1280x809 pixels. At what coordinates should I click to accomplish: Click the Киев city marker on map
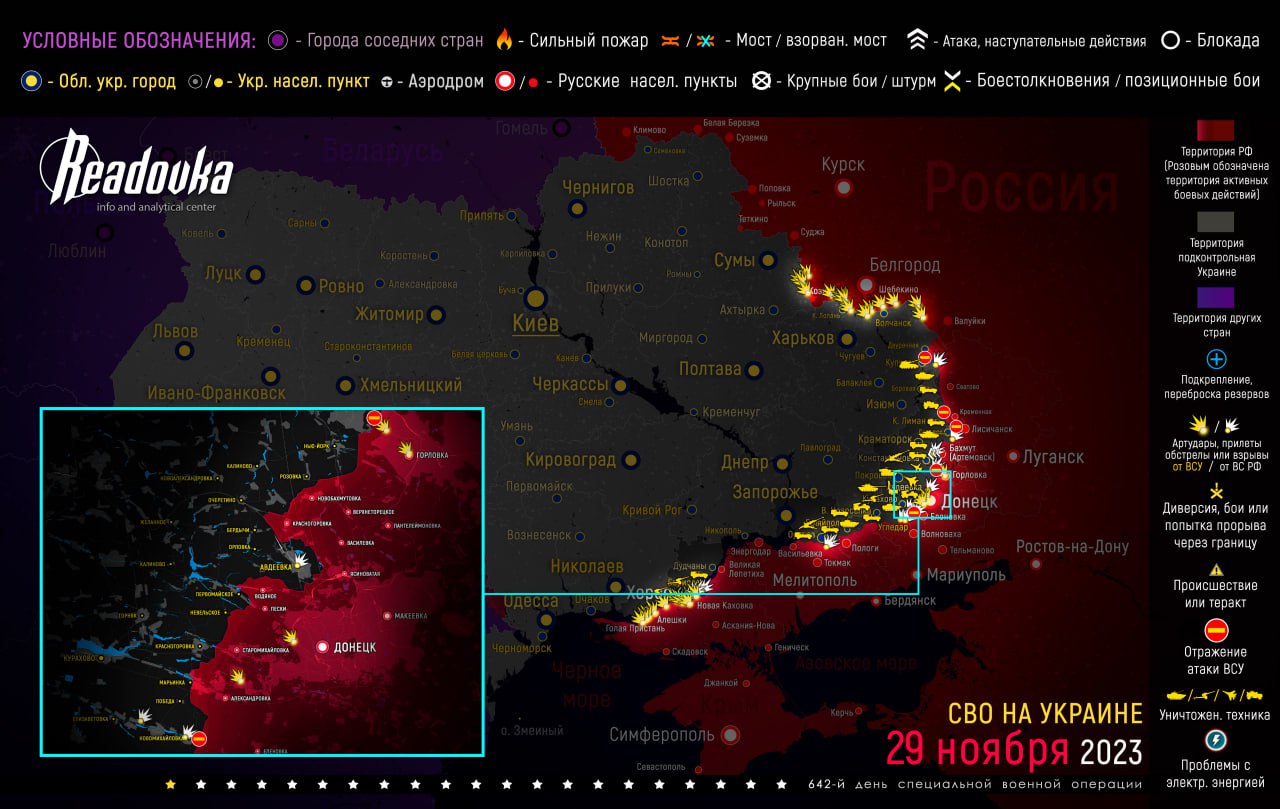tap(536, 298)
